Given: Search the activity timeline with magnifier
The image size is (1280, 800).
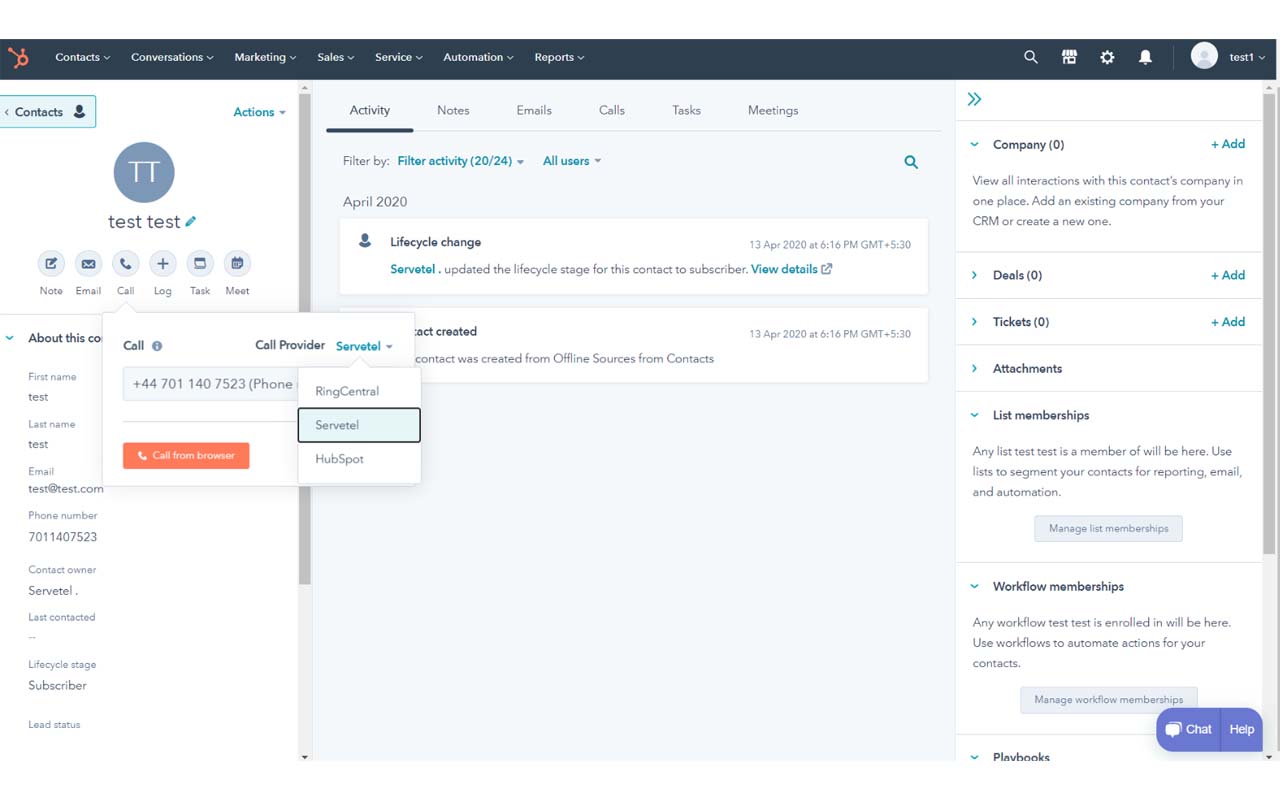Looking at the screenshot, I should tap(911, 162).
